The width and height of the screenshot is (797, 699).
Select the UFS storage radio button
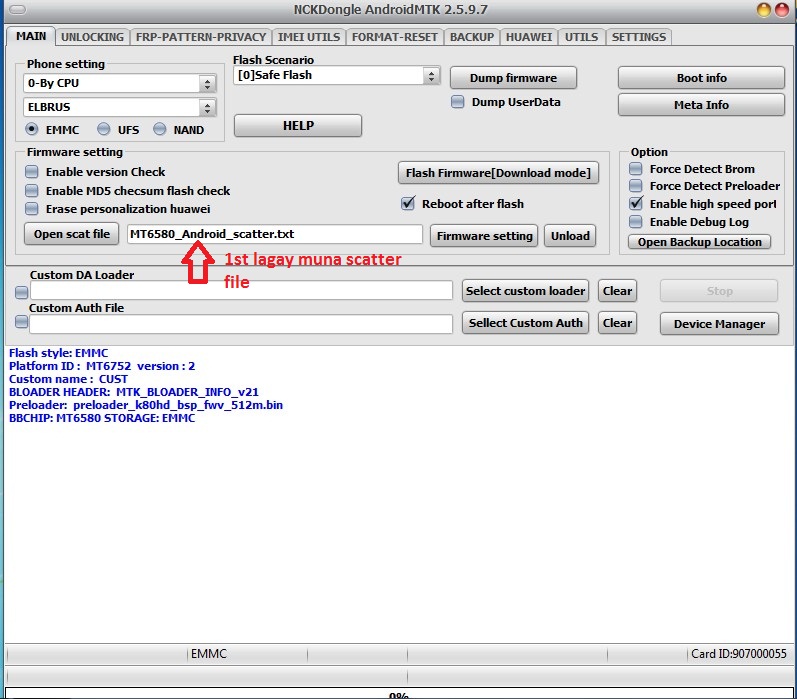pos(103,129)
